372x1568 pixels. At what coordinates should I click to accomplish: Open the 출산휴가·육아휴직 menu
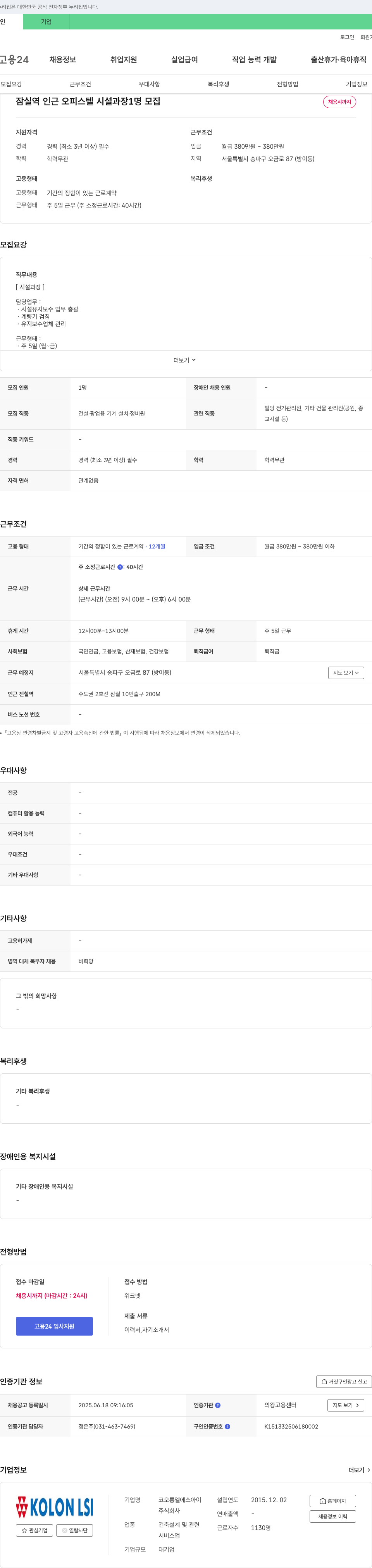point(339,60)
